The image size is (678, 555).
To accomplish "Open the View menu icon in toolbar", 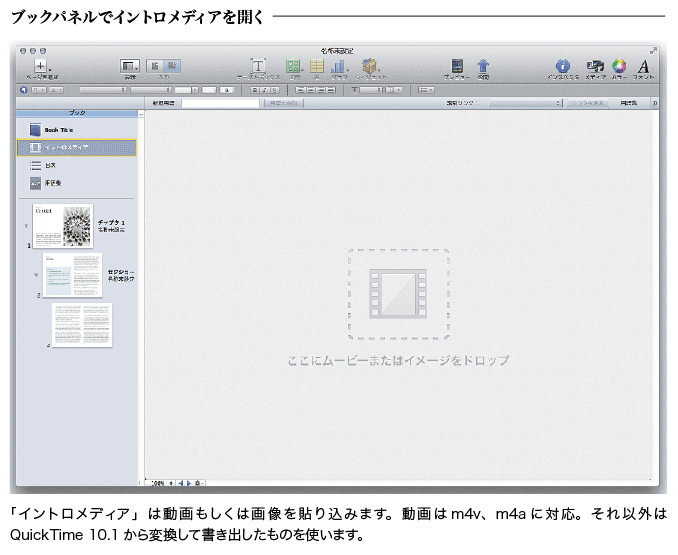I will coord(130,66).
